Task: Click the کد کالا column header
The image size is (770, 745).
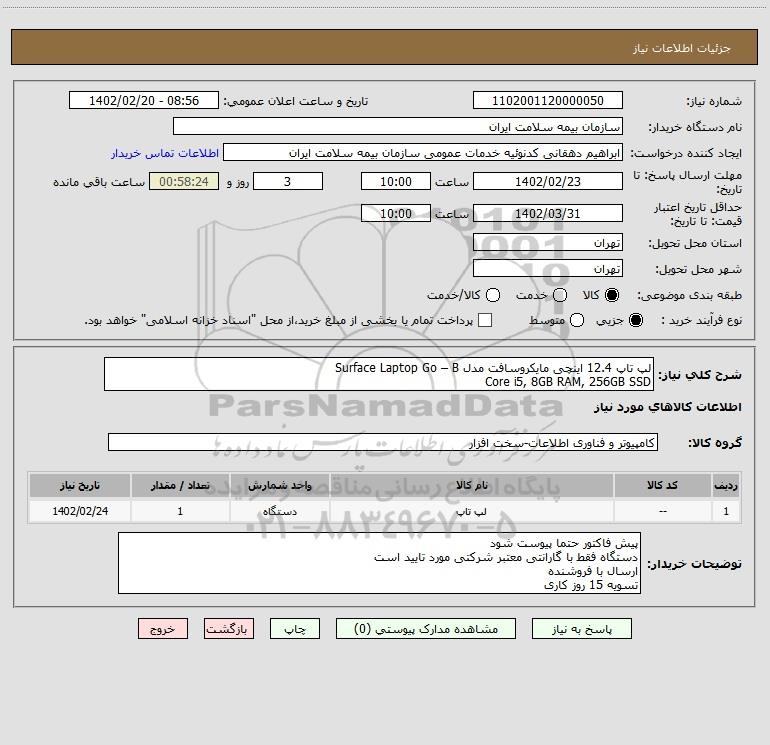Action: [x=662, y=485]
